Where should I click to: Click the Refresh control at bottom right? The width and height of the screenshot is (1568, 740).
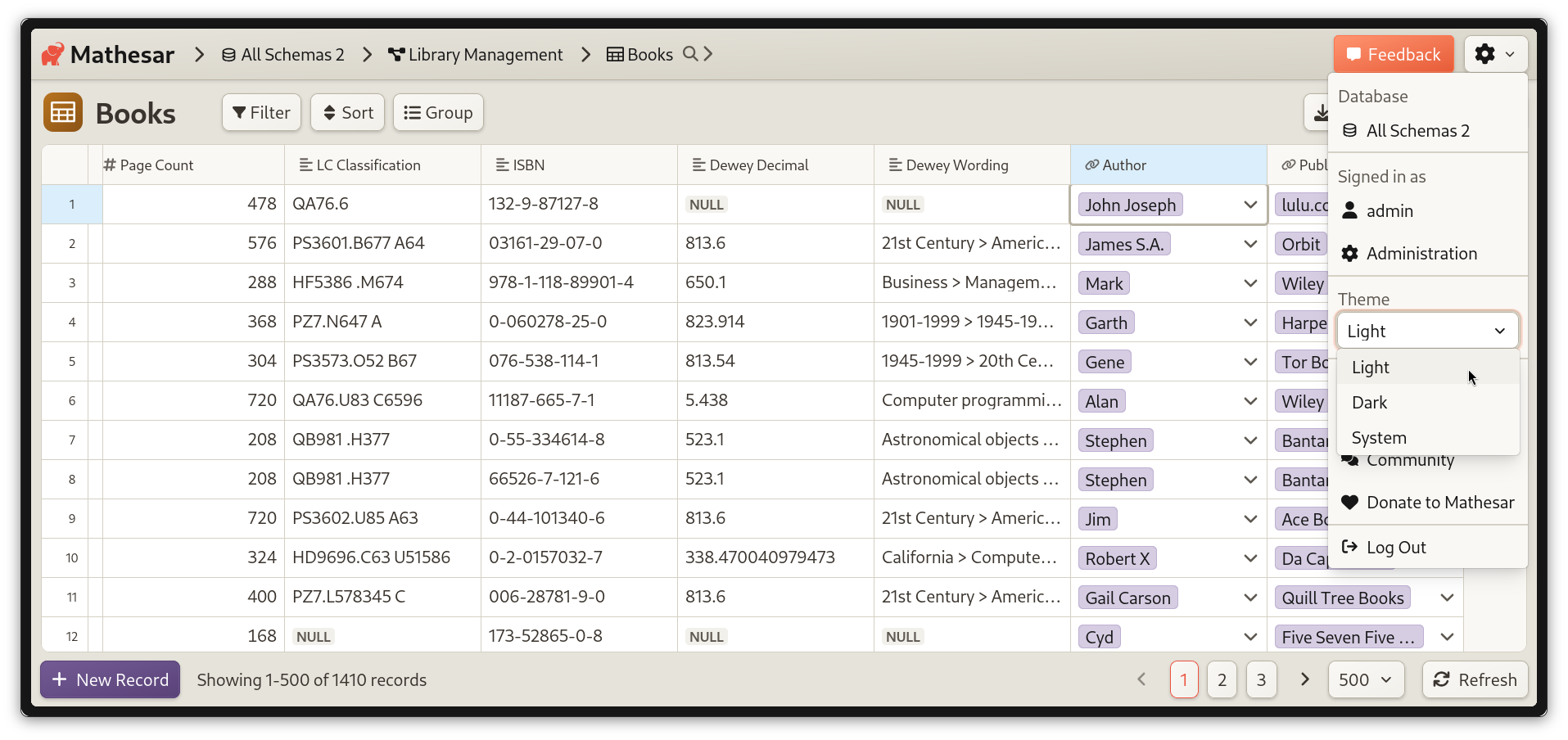coord(1474,679)
